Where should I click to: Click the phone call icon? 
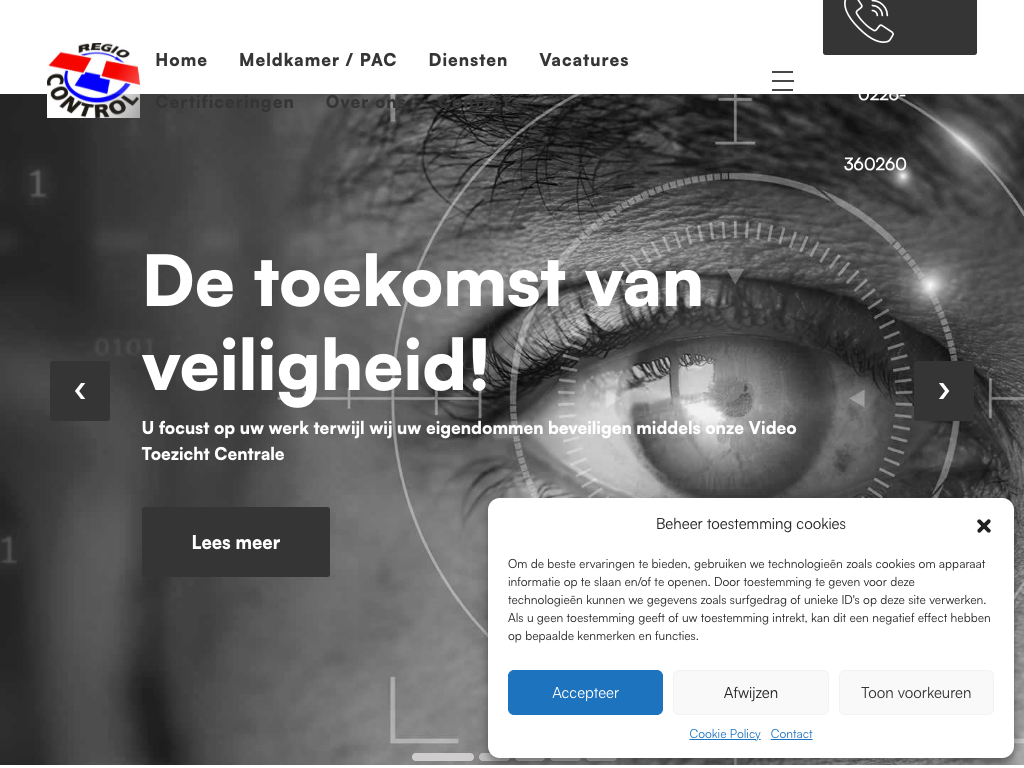[x=869, y=20]
